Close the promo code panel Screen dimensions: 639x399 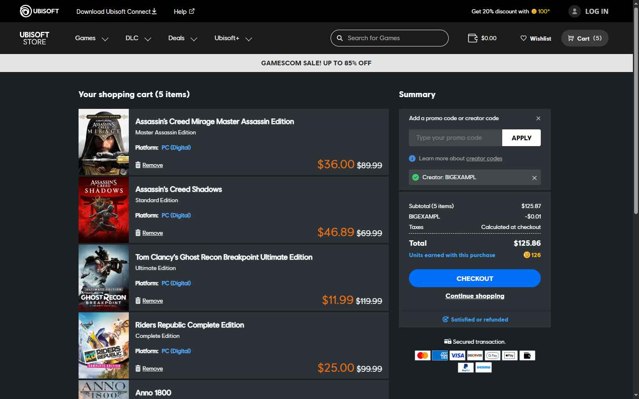(538, 118)
